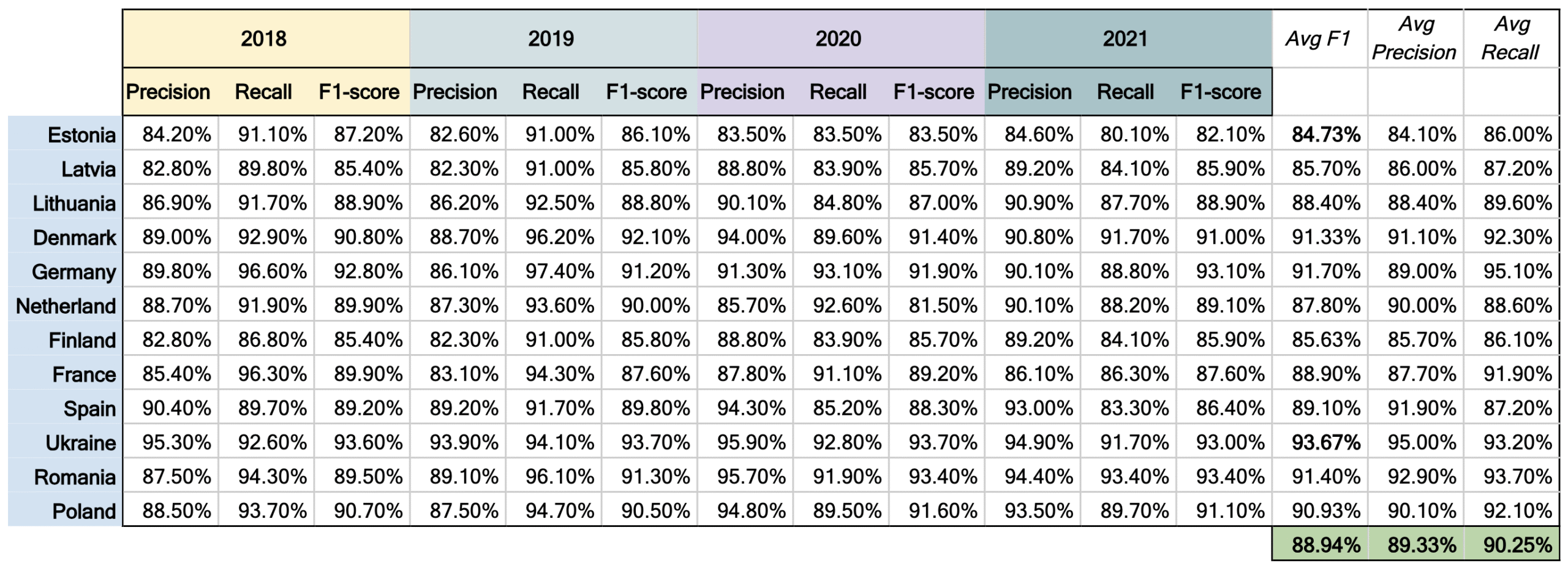
Task: Select the 2021 year header cell
Action: point(1125,39)
